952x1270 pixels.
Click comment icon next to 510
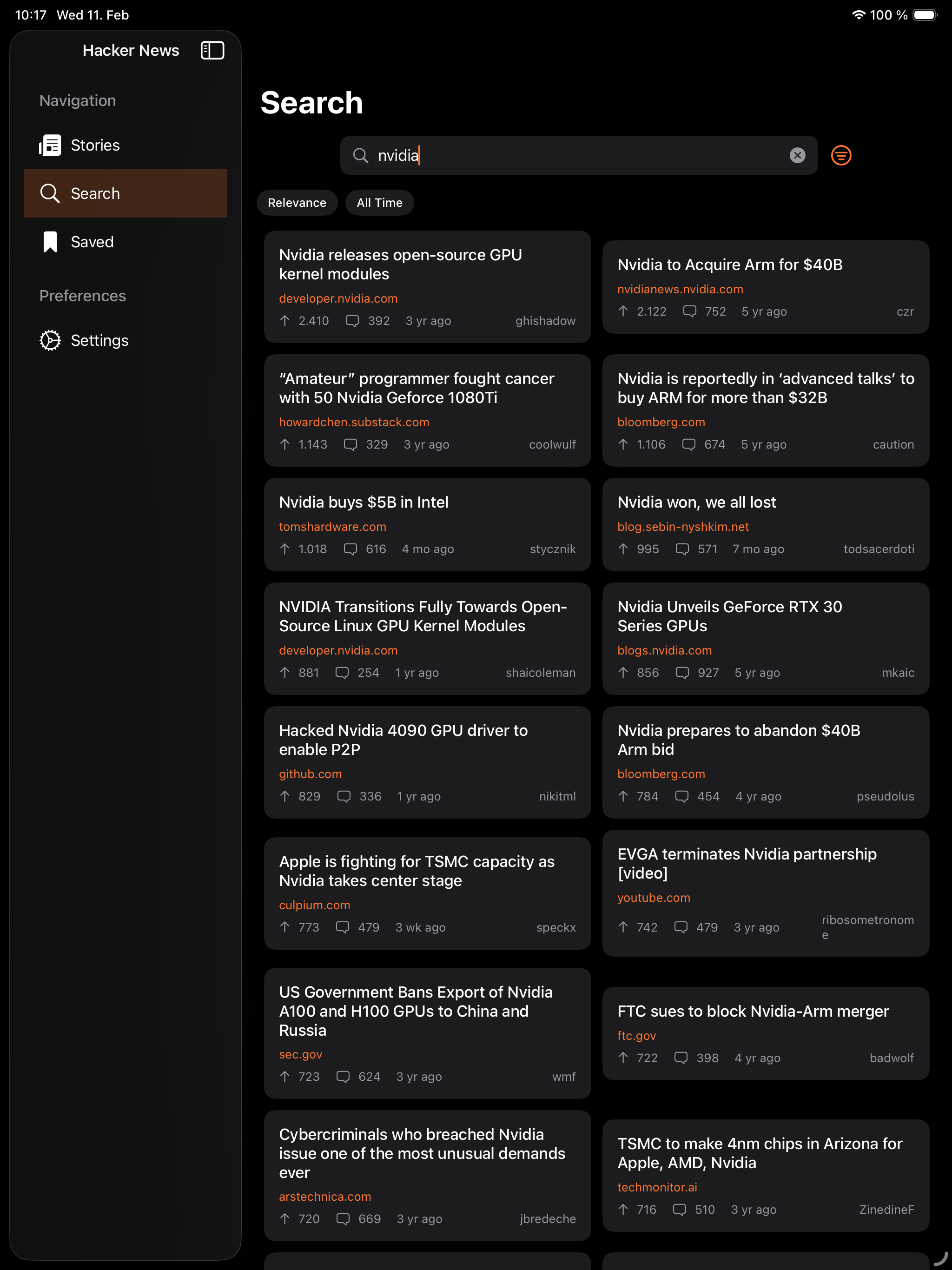tap(679, 1209)
